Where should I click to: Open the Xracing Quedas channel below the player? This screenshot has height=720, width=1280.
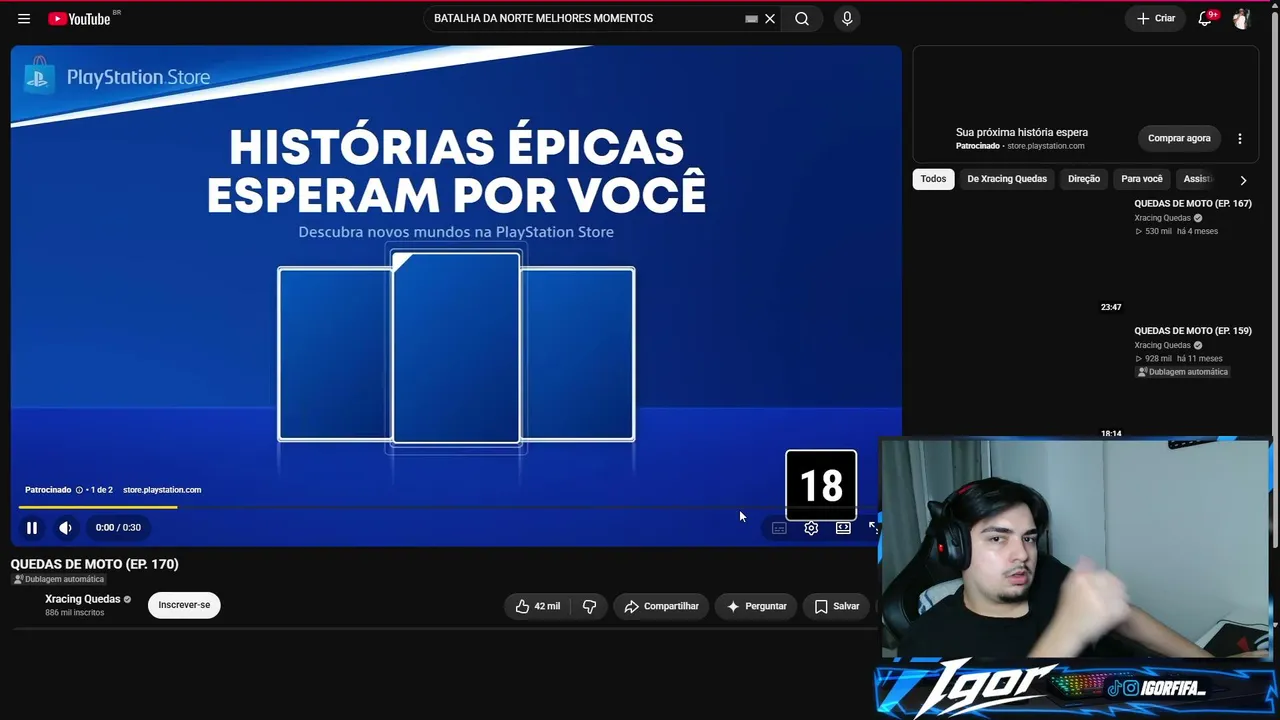(82, 599)
